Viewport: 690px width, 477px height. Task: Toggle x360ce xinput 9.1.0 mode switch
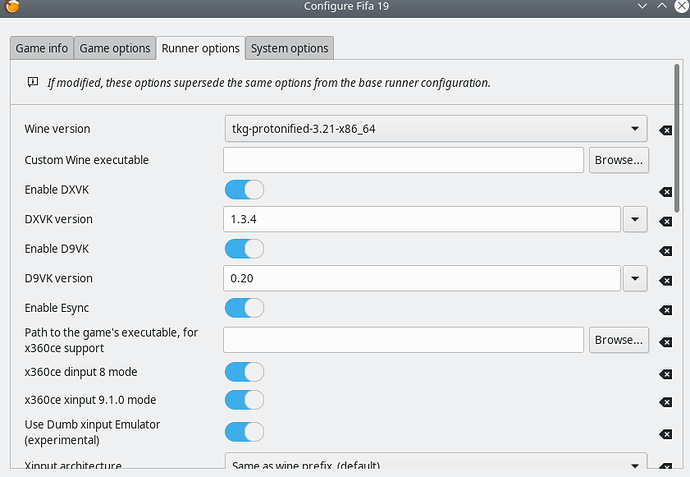(x=244, y=400)
